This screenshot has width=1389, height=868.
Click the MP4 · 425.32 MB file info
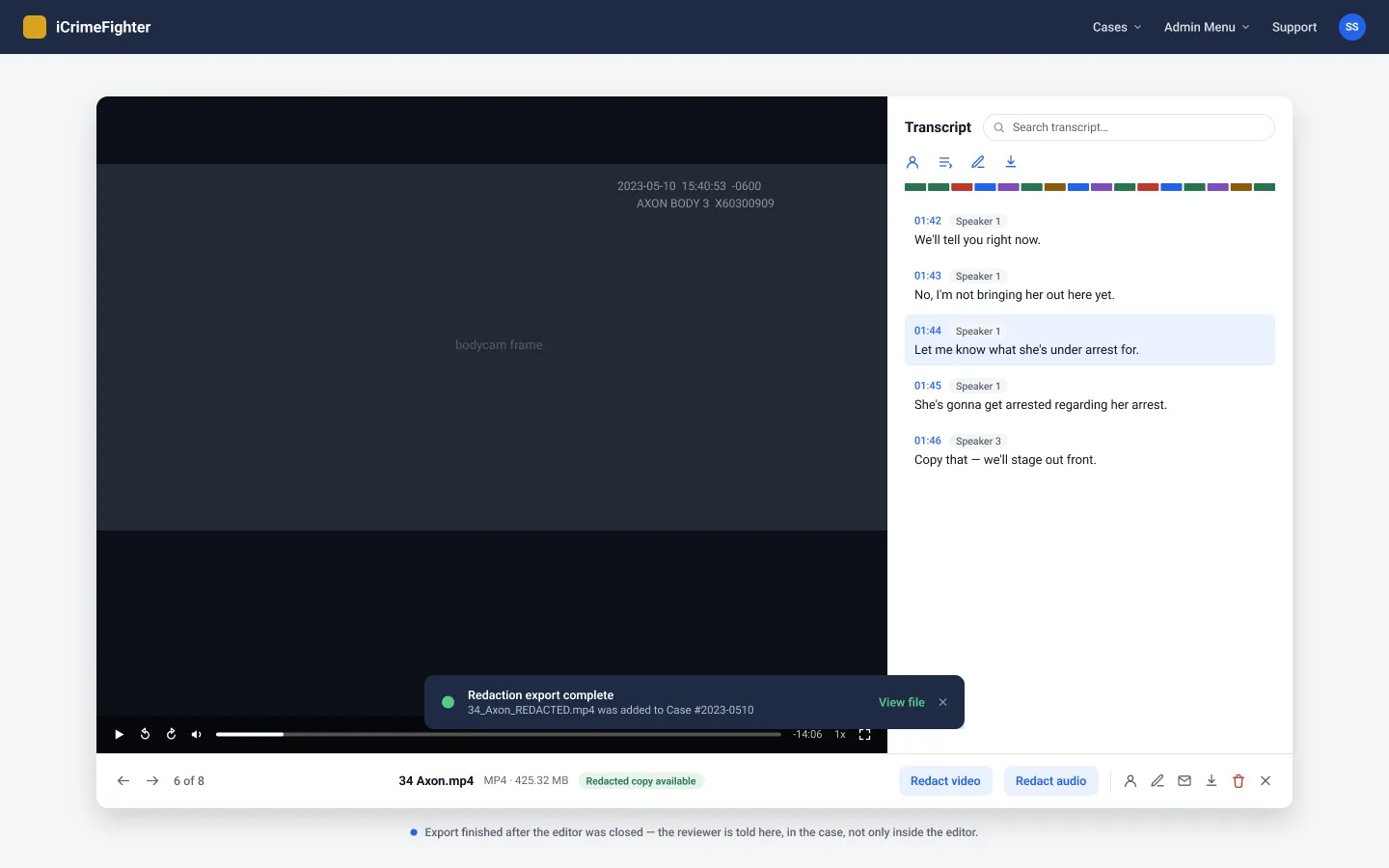526,781
